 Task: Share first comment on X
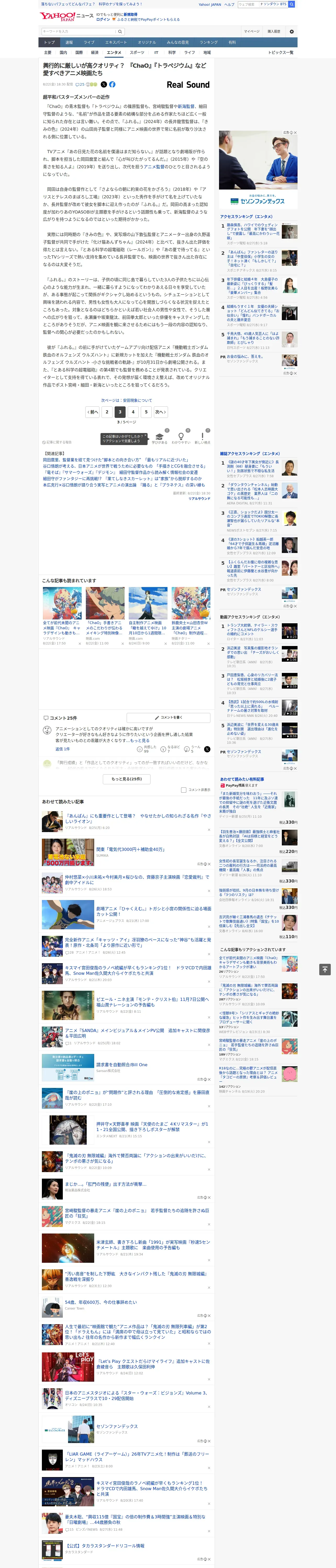click(207, 749)
